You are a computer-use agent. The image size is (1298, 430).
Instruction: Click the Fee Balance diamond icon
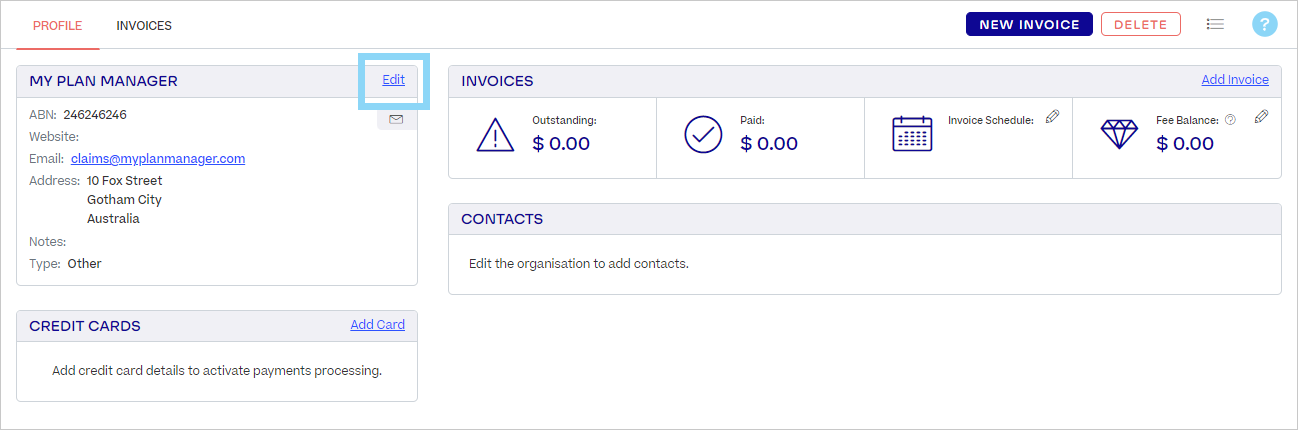pyautogui.click(x=1119, y=134)
